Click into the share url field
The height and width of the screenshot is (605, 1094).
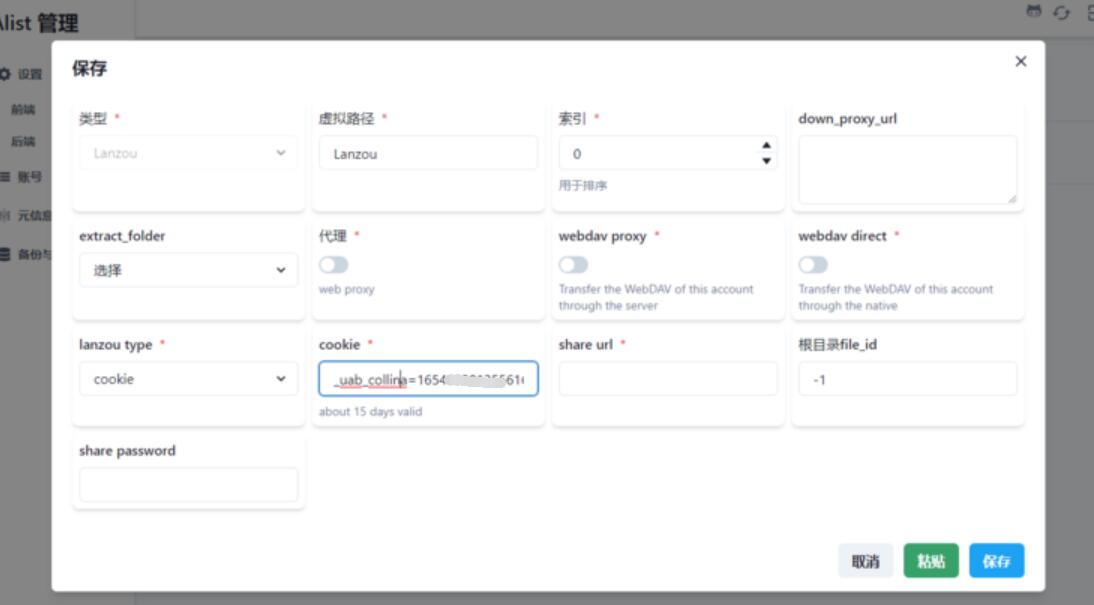[x=668, y=379]
